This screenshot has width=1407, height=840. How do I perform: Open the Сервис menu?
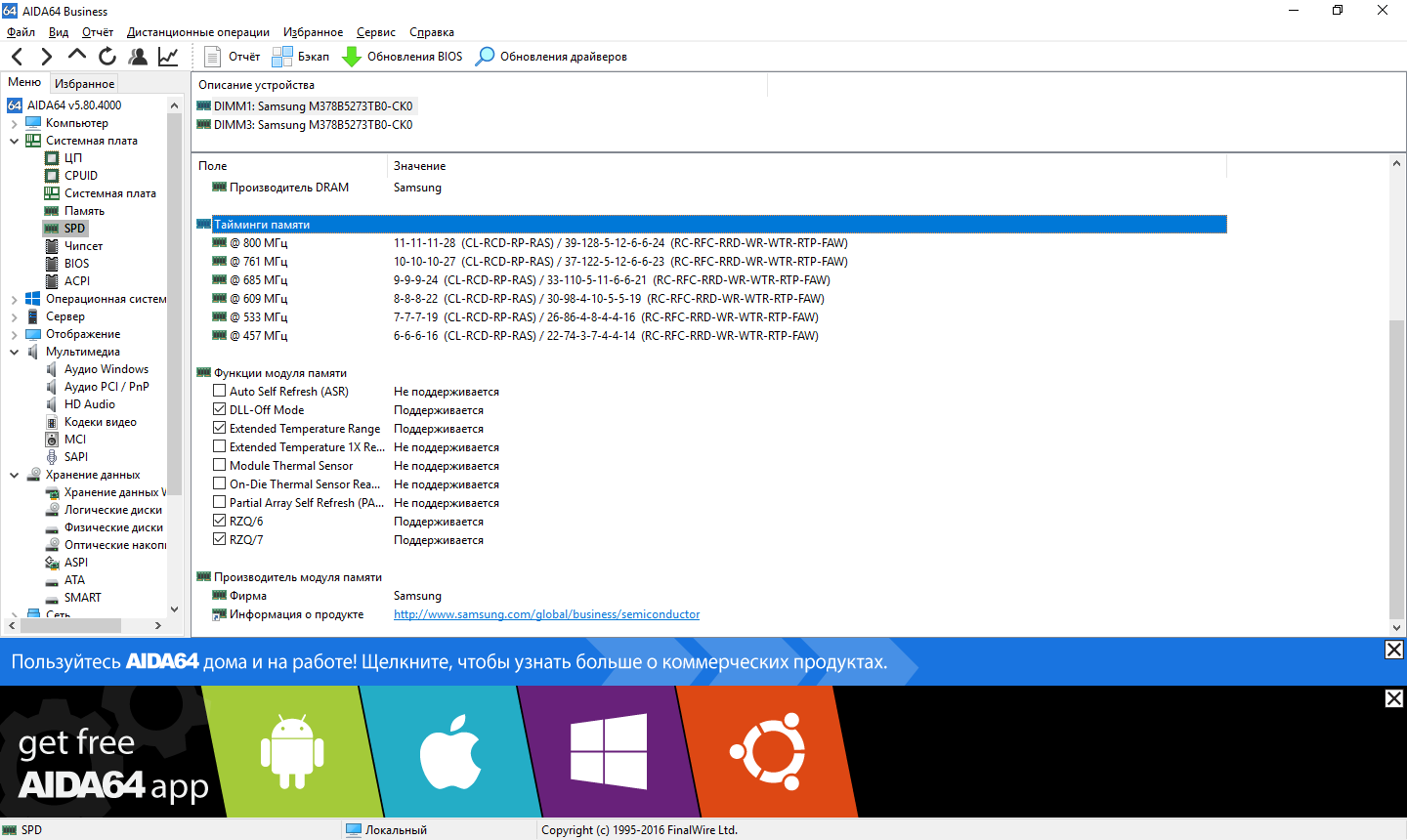376,32
